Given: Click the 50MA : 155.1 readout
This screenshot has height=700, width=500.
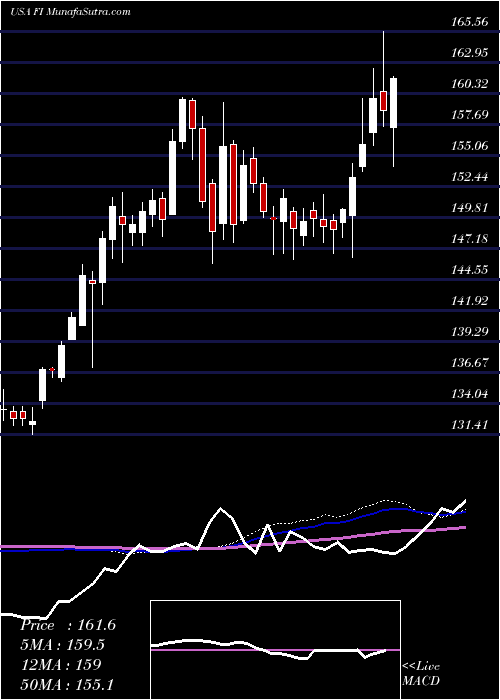Looking at the screenshot, I should tap(65, 683).
